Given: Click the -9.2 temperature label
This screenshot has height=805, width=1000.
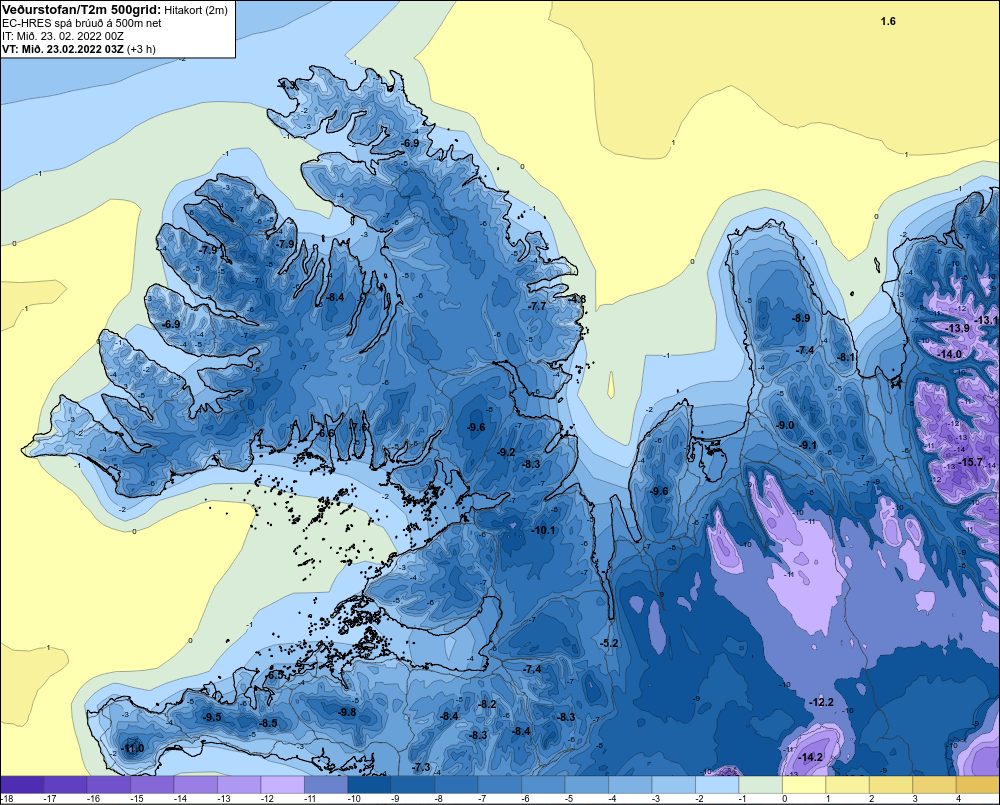Looking at the screenshot, I should pos(506,452).
